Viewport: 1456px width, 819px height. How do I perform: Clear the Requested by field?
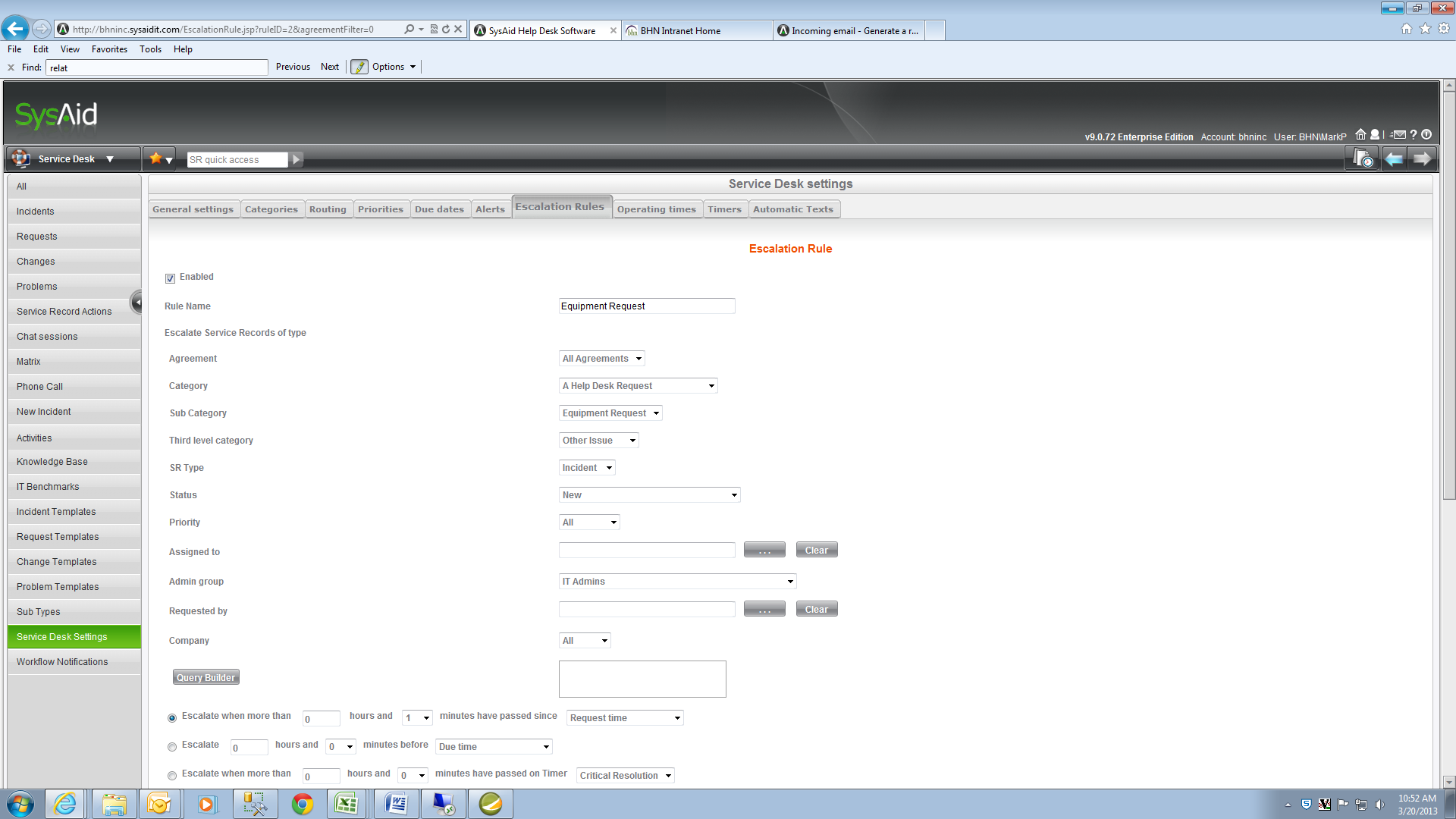tap(817, 610)
